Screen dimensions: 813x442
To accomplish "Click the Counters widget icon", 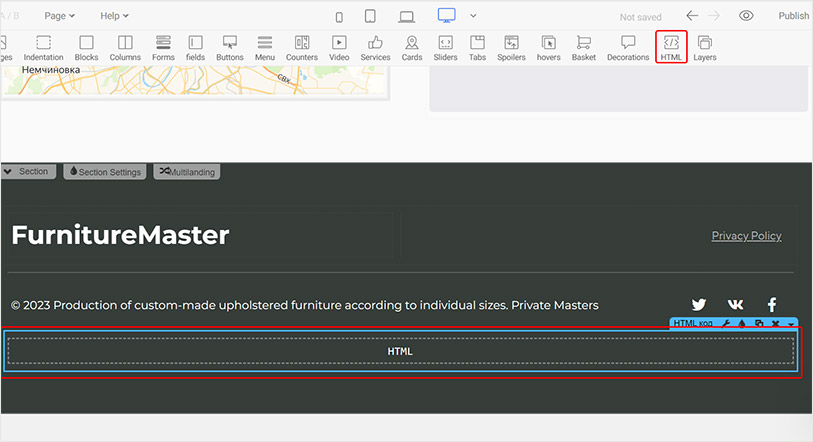I will pyautogui.click(x=301, y=47).
